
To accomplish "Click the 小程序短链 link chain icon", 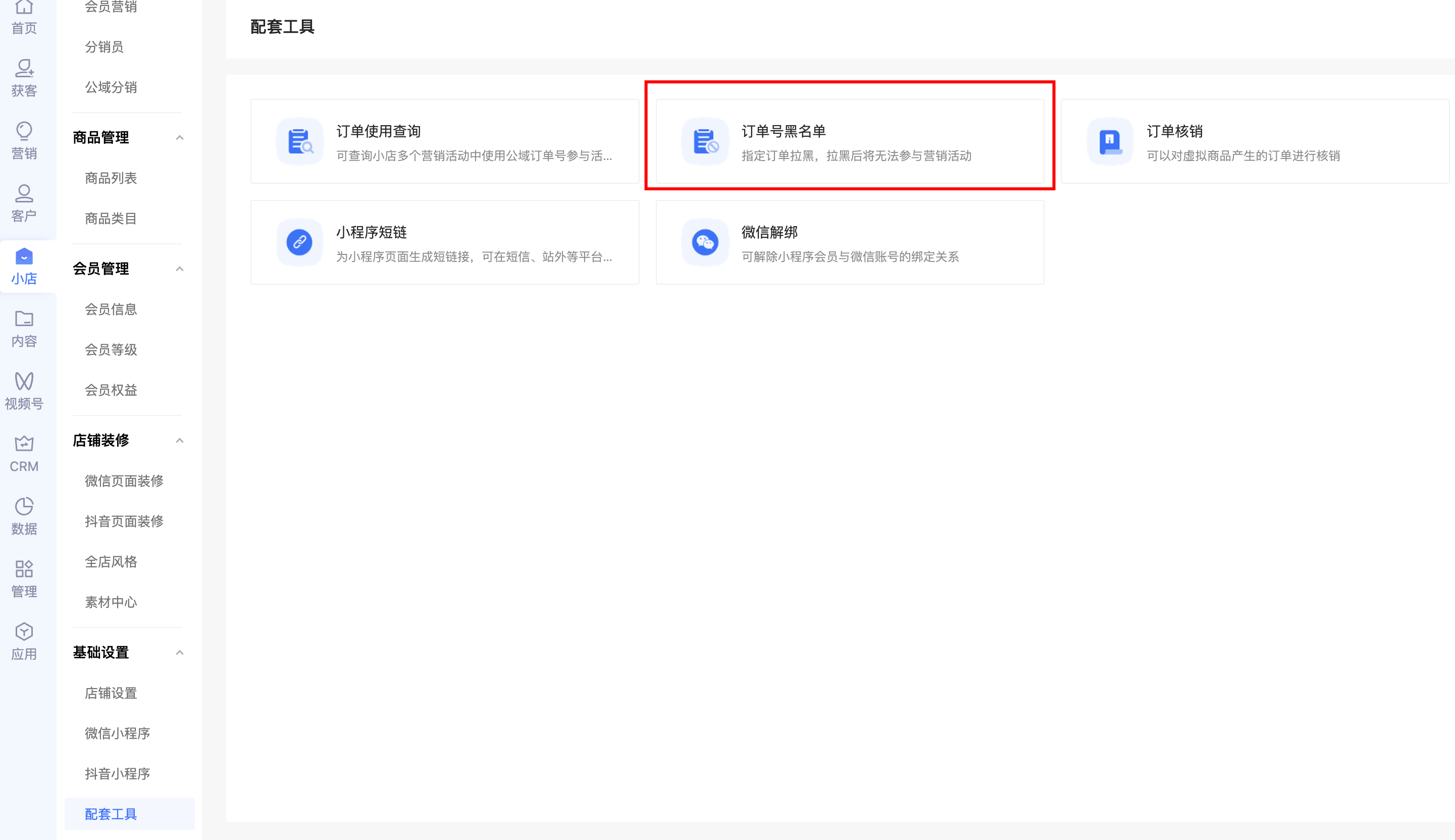I will [299, 242].
